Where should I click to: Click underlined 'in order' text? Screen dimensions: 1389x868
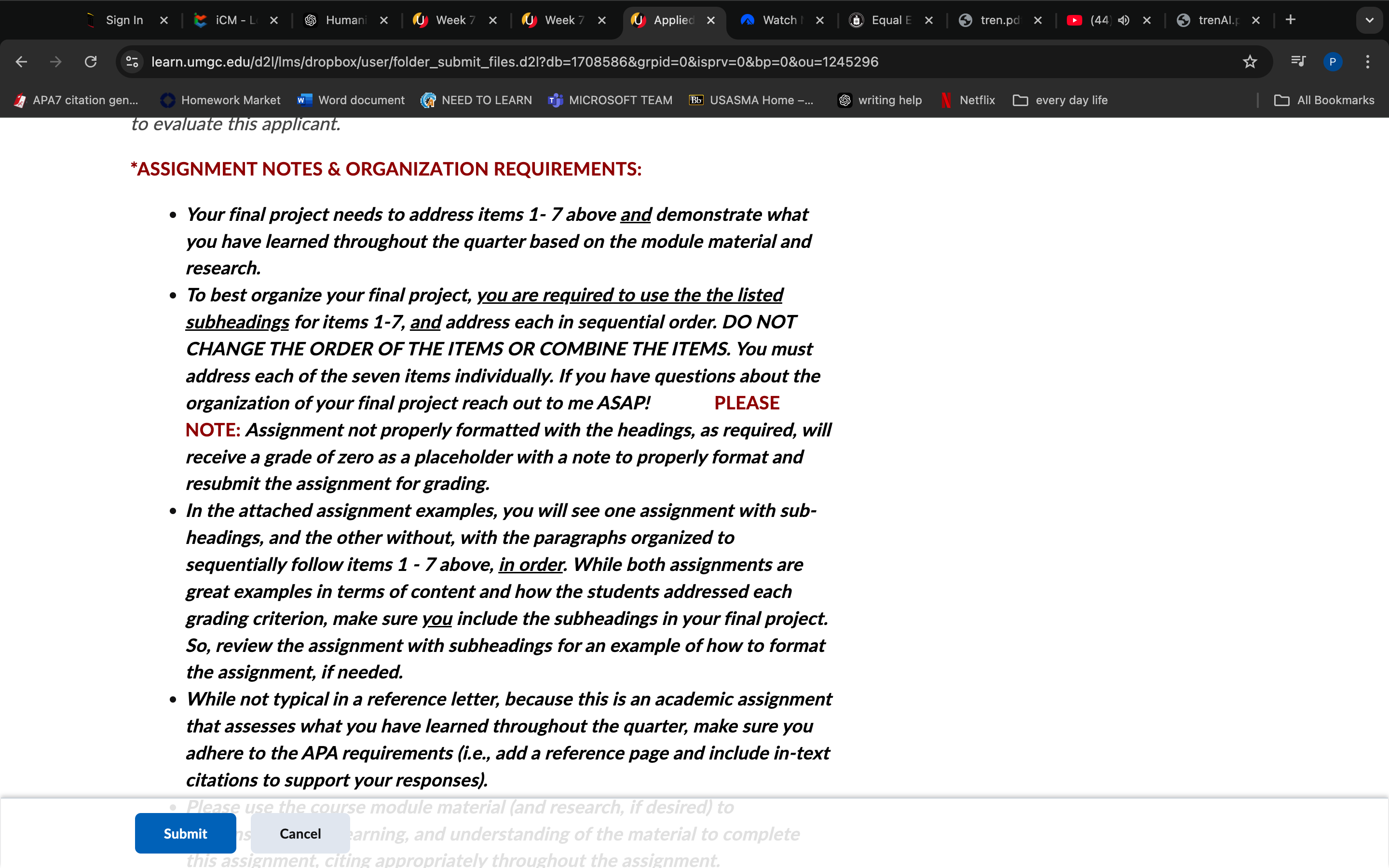pos(531,564)
